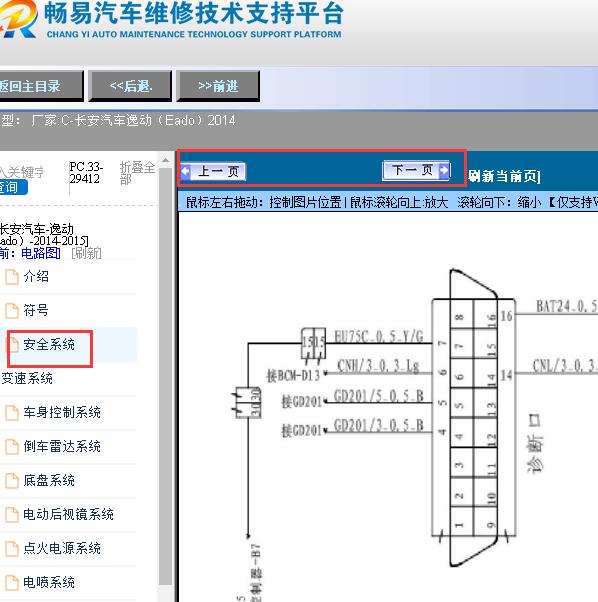
Task: Click the document icon beside 倒车雷达系统
Action: [12, 447]
